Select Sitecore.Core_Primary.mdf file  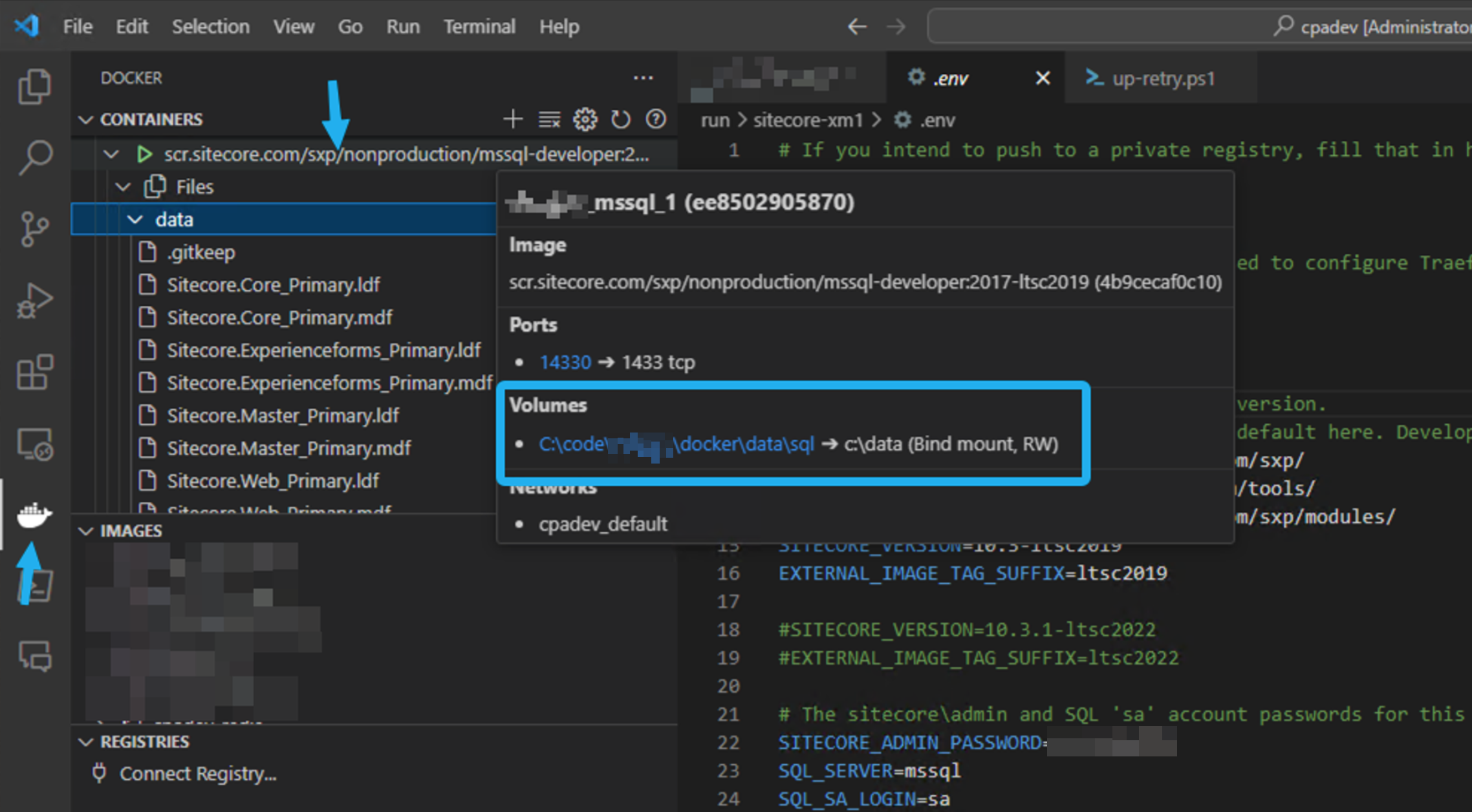279,317
